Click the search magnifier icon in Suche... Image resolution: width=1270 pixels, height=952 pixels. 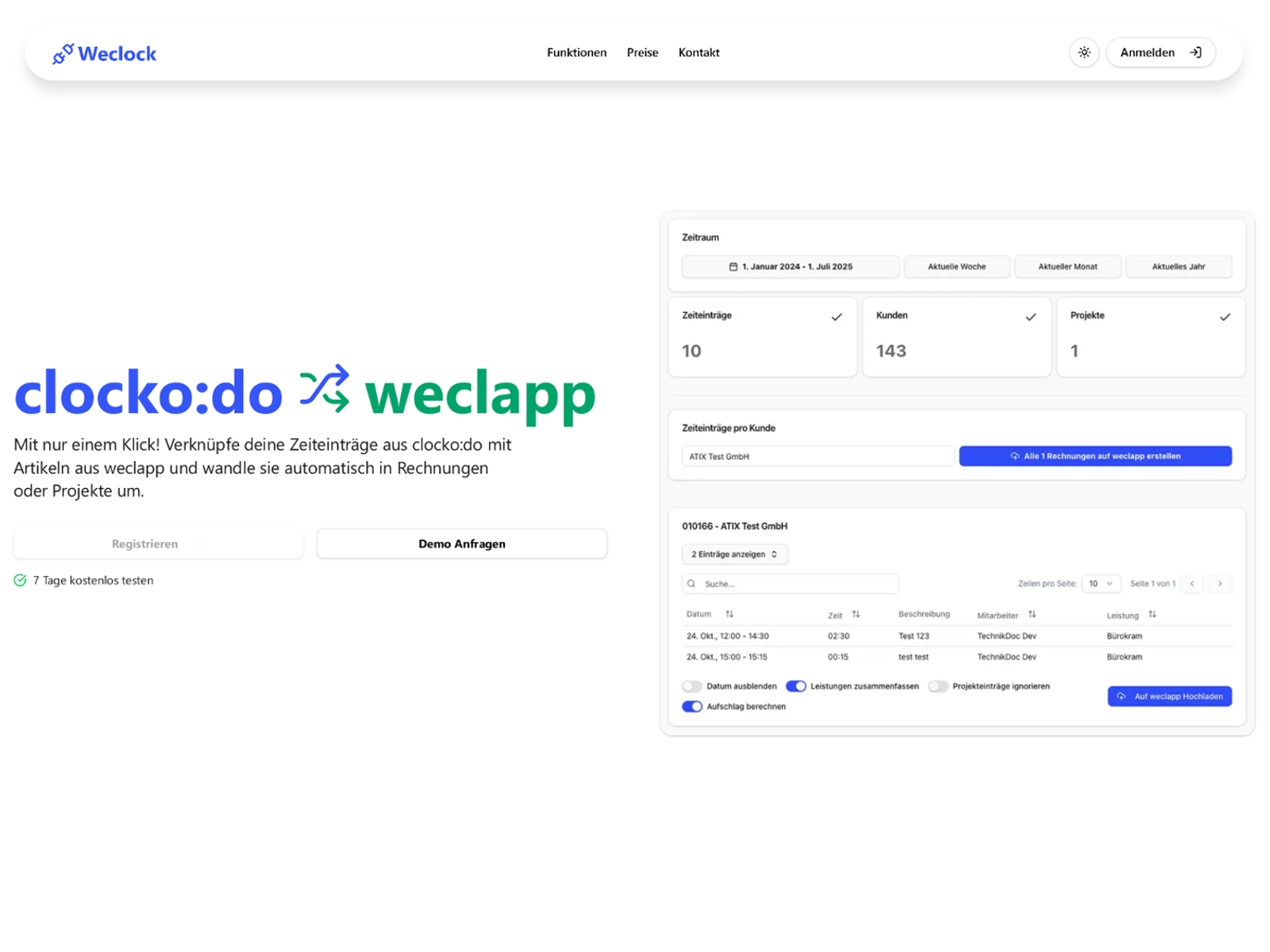[691, 584]
